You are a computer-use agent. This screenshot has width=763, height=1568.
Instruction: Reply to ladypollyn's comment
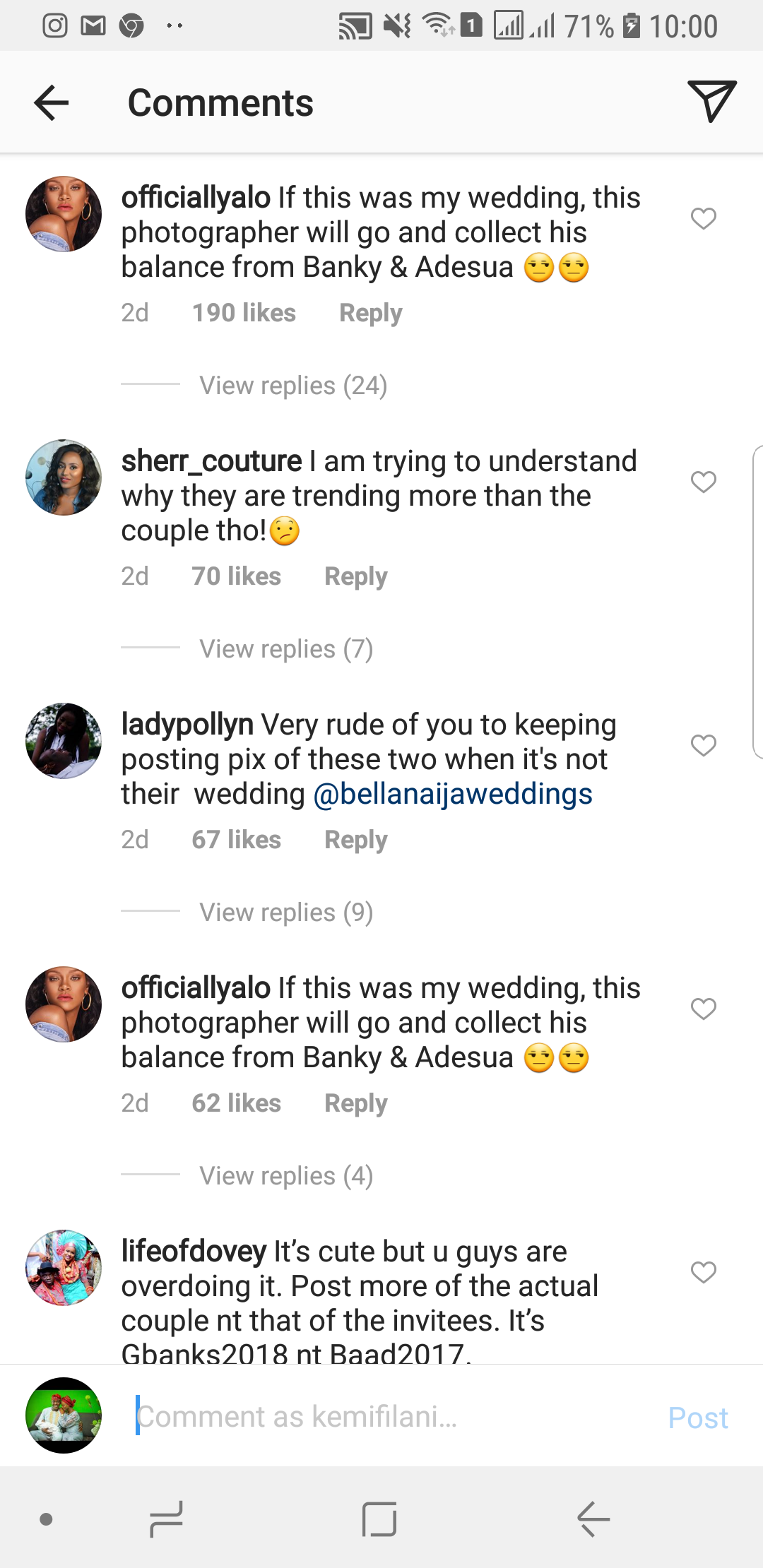(355, 840)
